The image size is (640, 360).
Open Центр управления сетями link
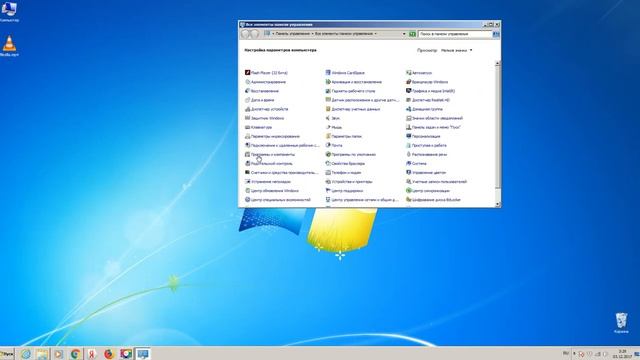click(x=365, y=200)
